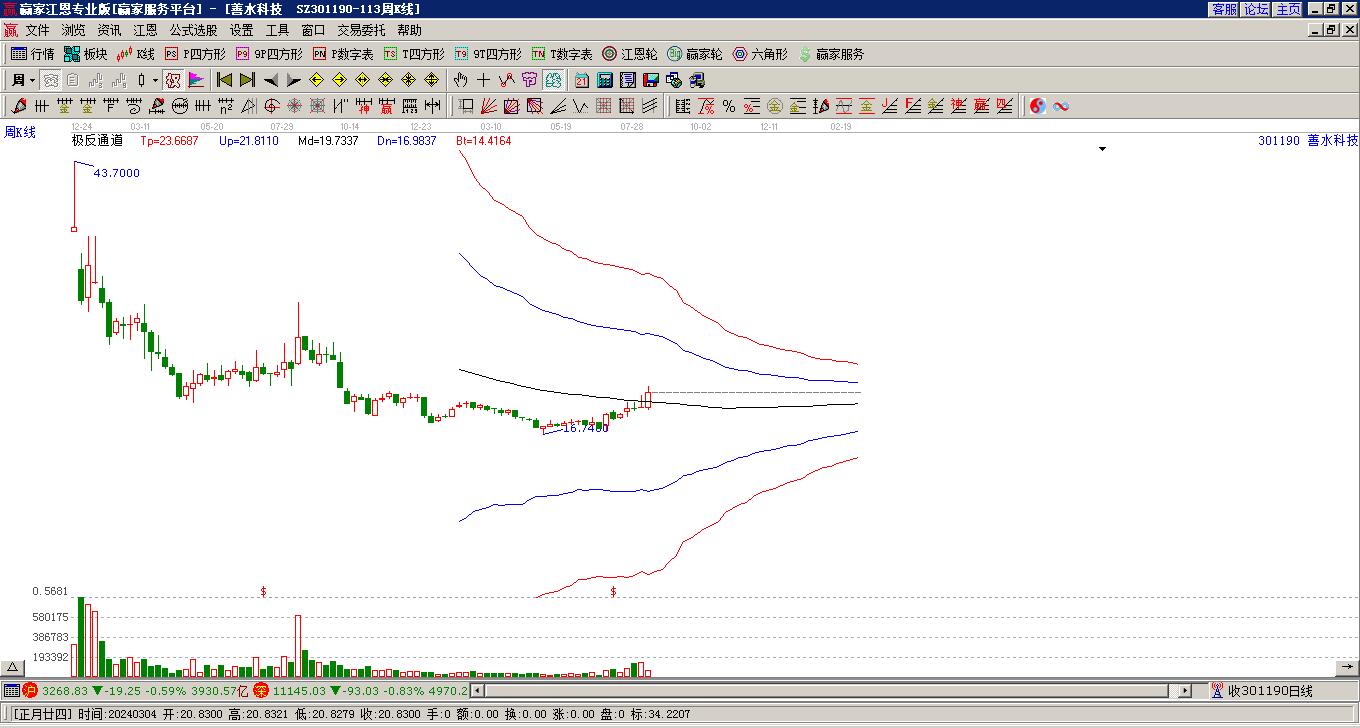Select the percent sign drawing tool
The image size is (1360, 728).
[729, 106]
